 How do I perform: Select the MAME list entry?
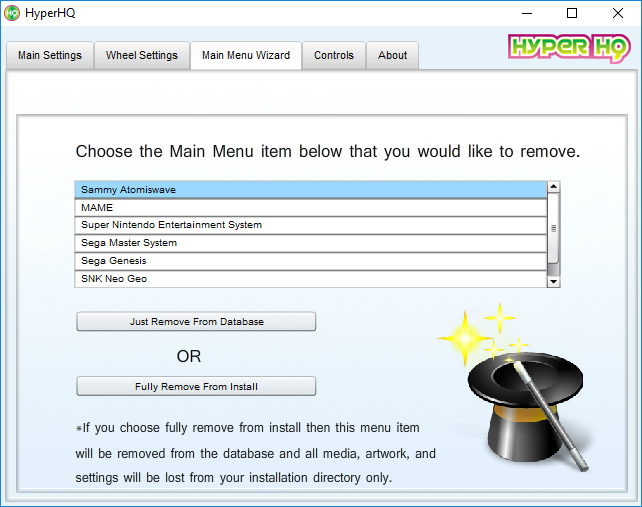click(x=311, y=208)
